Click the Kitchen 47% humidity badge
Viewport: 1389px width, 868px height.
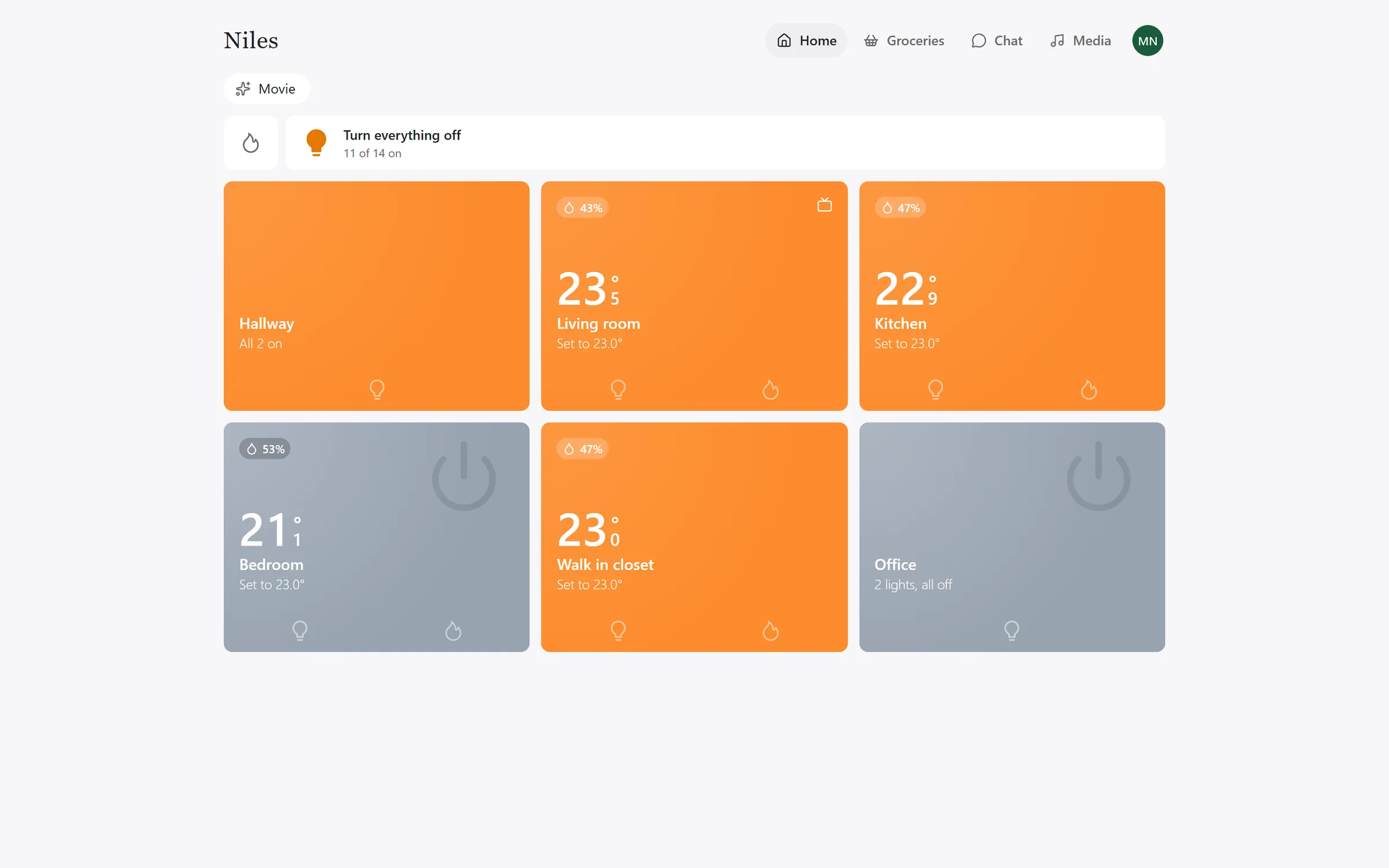pos(901,208)
